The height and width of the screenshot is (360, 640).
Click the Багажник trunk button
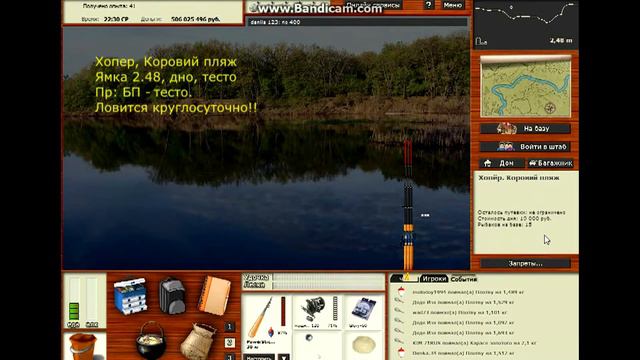click(x=551, y=163)
